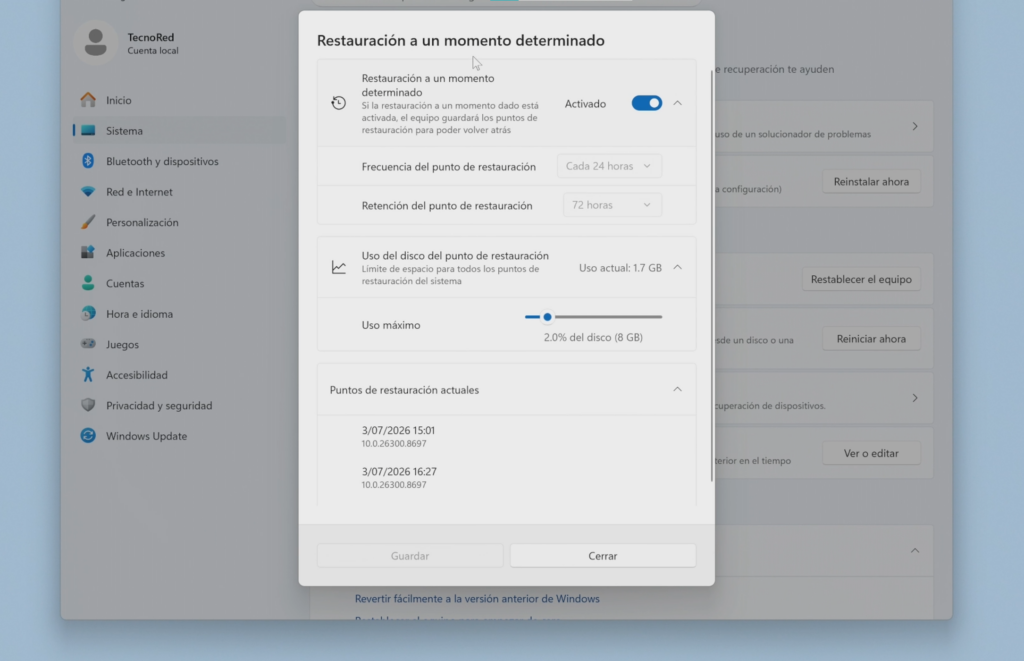The width and height of the screenshot is (1024, 661).
Task: Click Reinstalar ahora button
Action: [871, 182]
